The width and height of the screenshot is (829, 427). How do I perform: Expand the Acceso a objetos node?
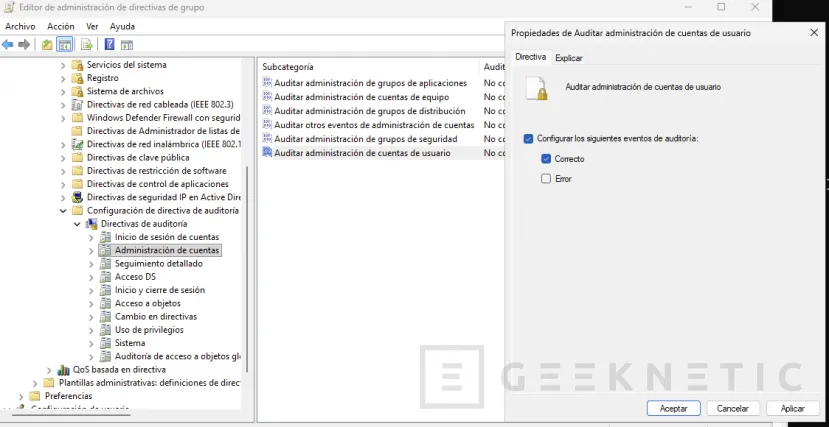point(91,303)
